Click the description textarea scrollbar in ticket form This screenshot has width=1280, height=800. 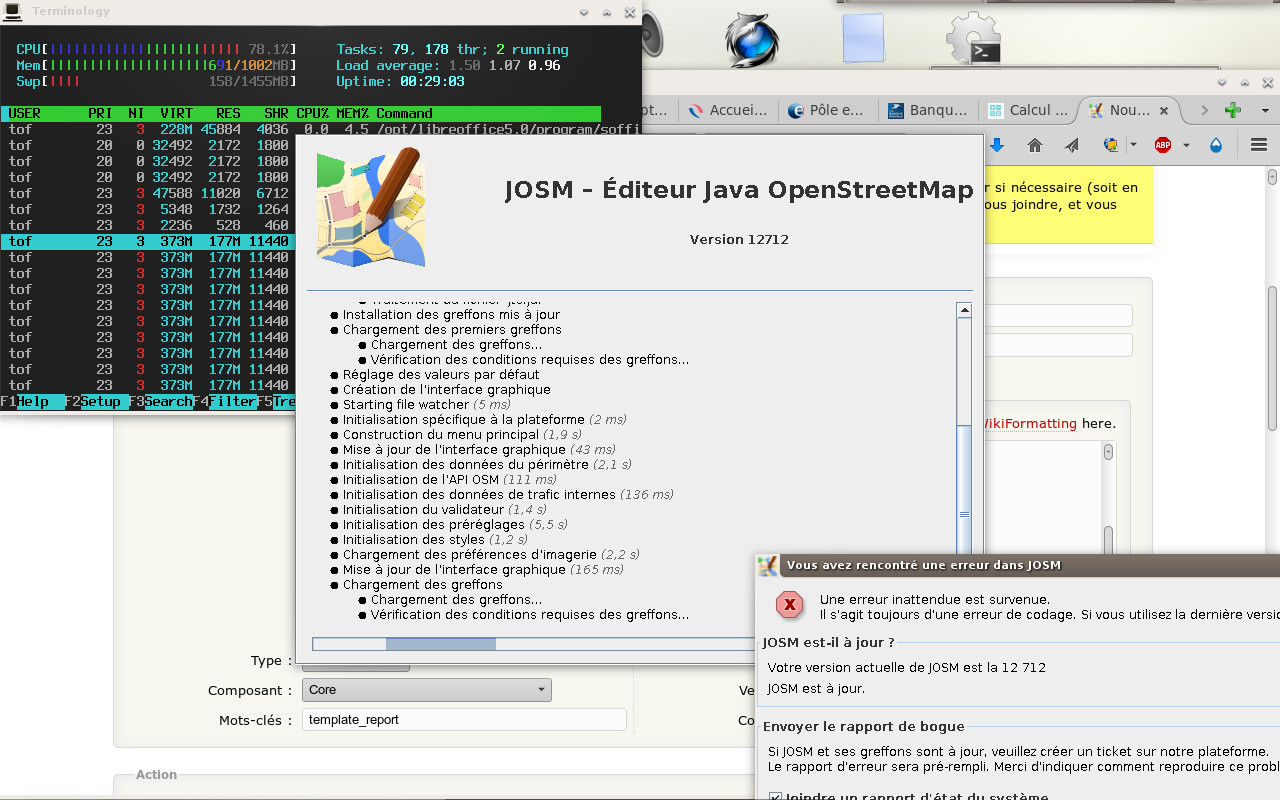(x=1108, y=498)
